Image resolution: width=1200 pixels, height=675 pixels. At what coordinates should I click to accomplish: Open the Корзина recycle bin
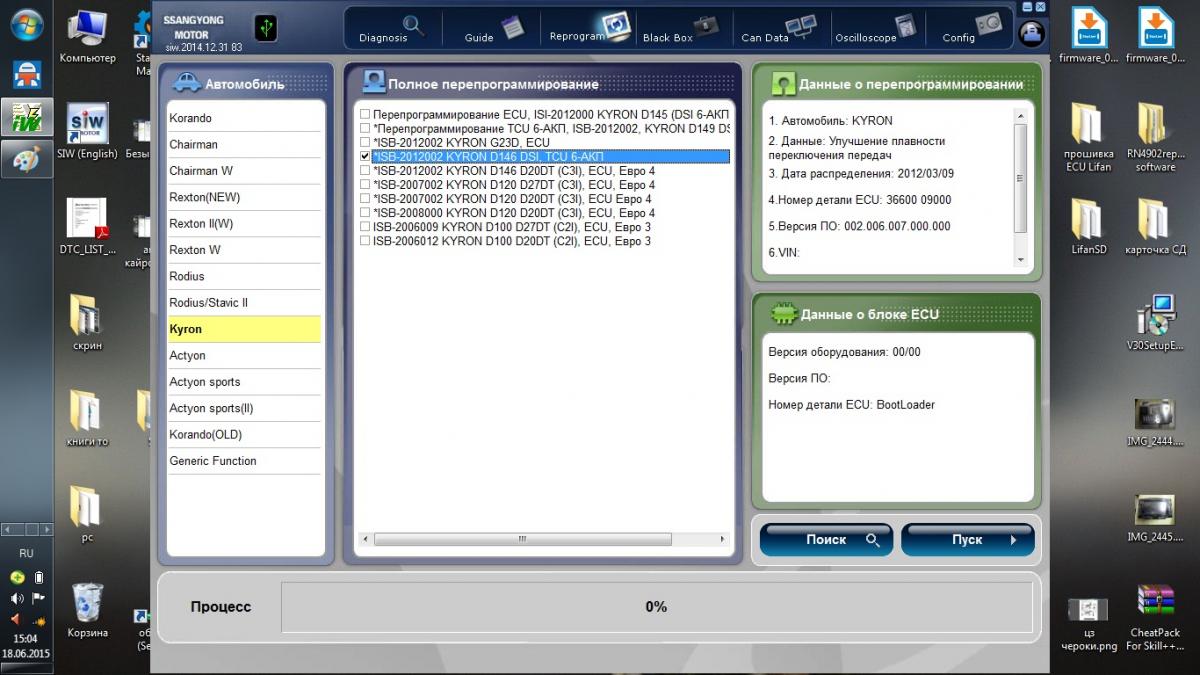[87, 609]
